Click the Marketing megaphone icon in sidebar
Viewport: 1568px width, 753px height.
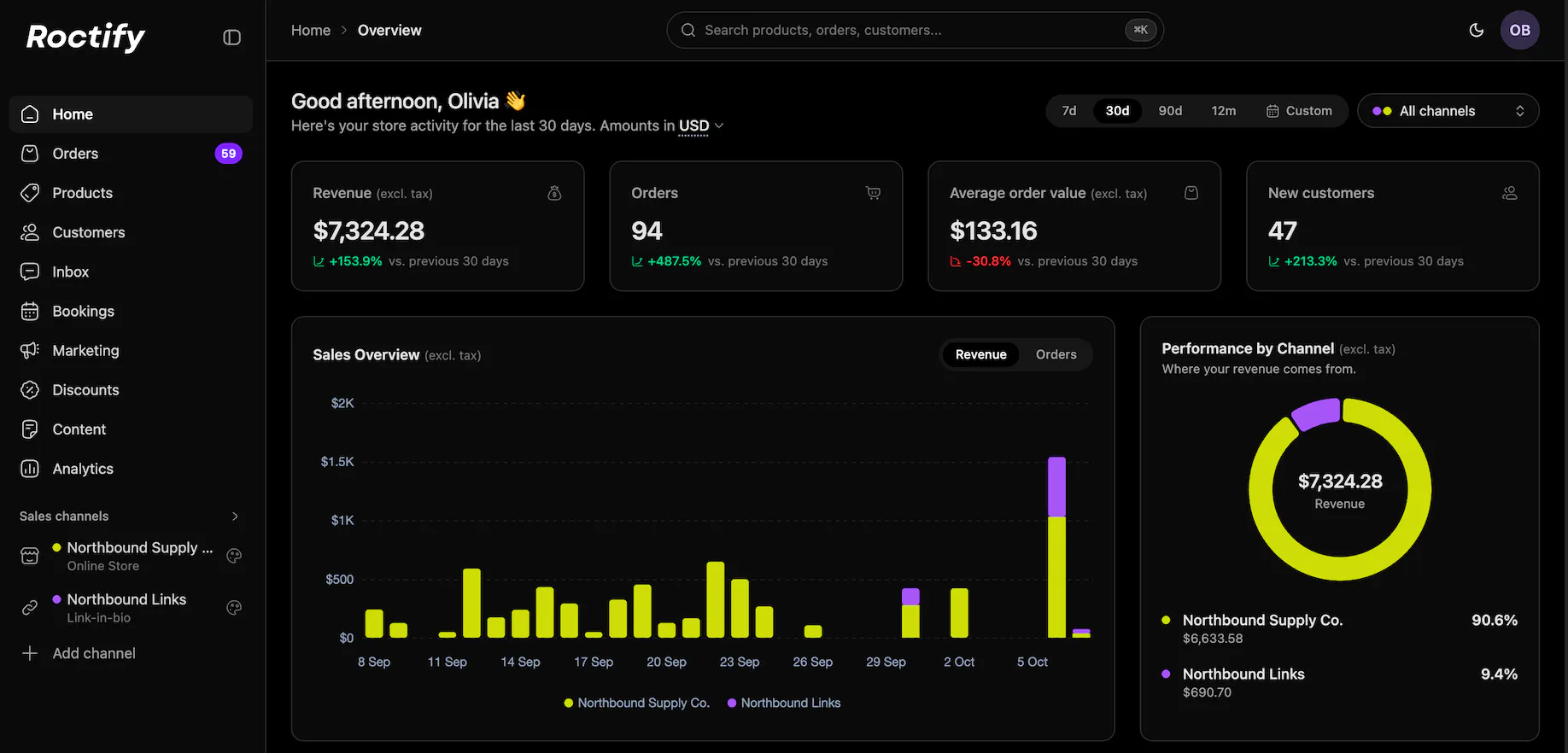(30, 351)
